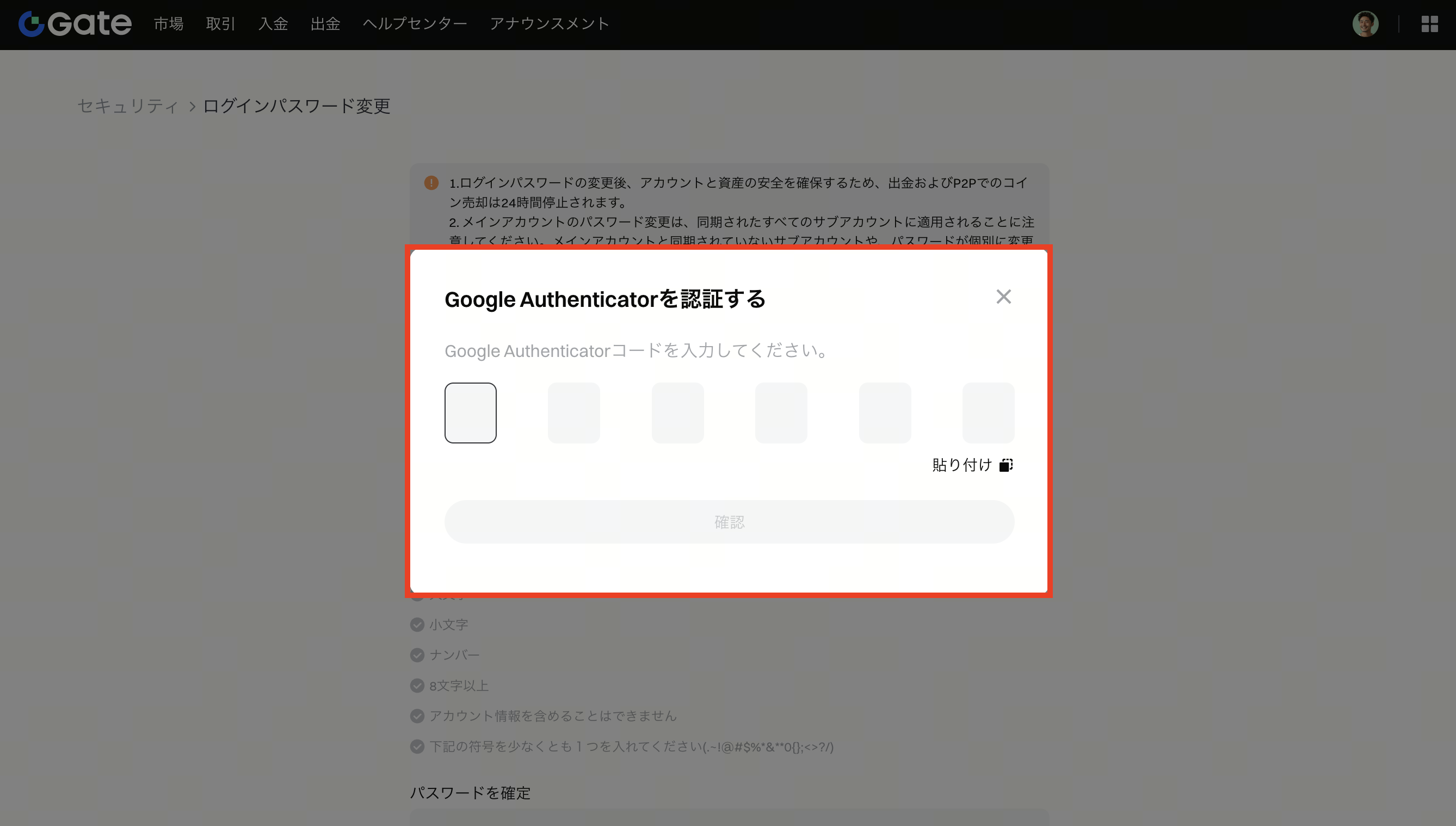Open the 取引 menu
The width and height of the screenshot is (1456, 826).
(221, 24)
